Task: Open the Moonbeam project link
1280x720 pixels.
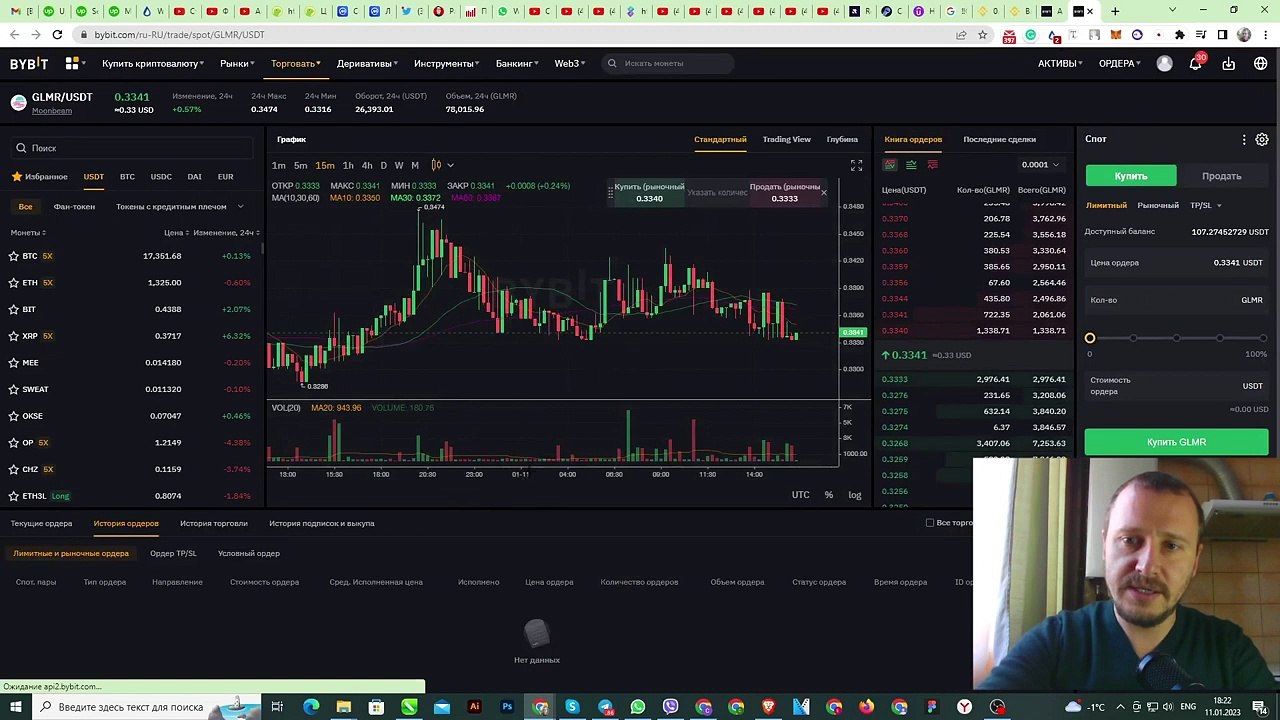Action: (52, 111)
